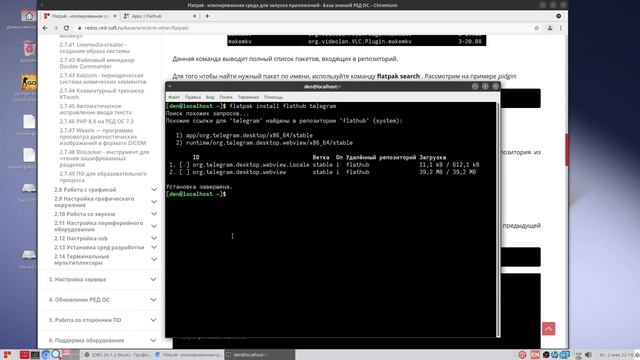This screenshot has width=640, height=360.
Task: Go back in the Chromium browser
Action: (45, 28)
